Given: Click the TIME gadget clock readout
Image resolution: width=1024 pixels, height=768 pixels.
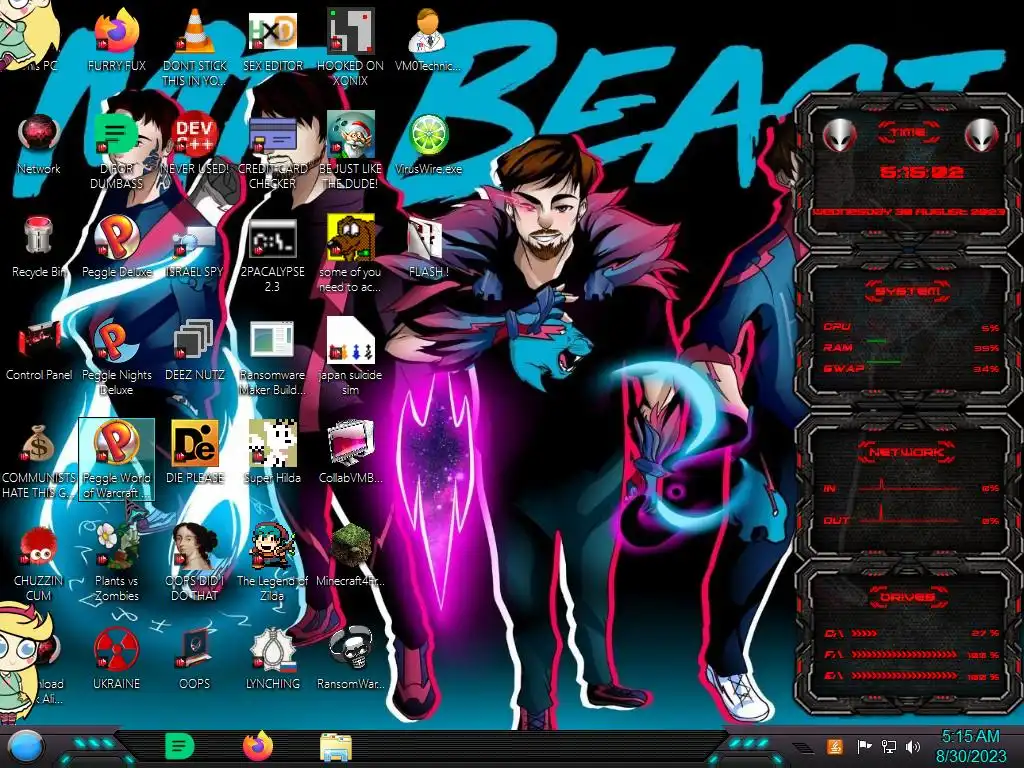Looking at the screenshot, I should (921, 172).
